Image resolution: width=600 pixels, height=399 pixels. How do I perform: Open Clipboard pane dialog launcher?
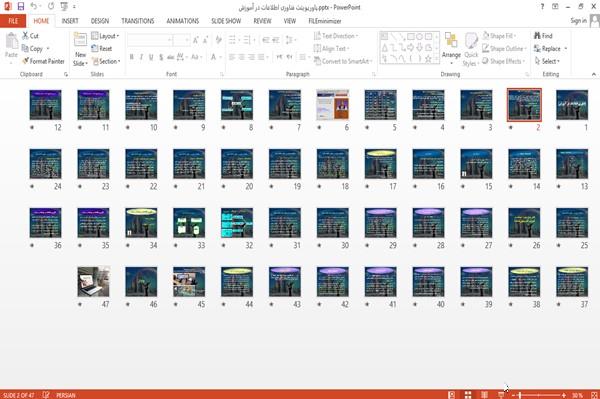[x=66, y=74]
